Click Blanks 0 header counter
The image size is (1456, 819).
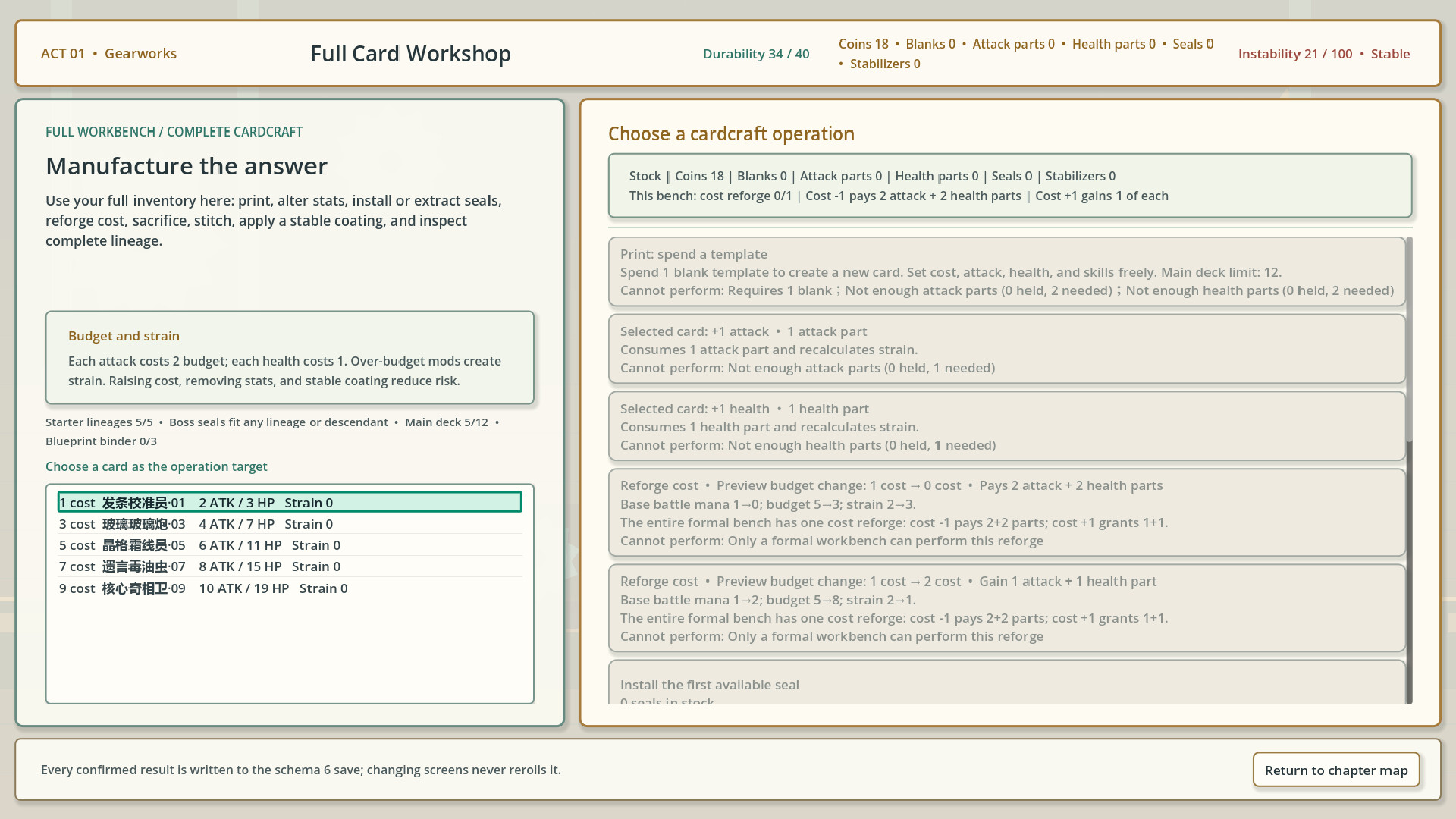pyautogui.click(x=930, y=44)
